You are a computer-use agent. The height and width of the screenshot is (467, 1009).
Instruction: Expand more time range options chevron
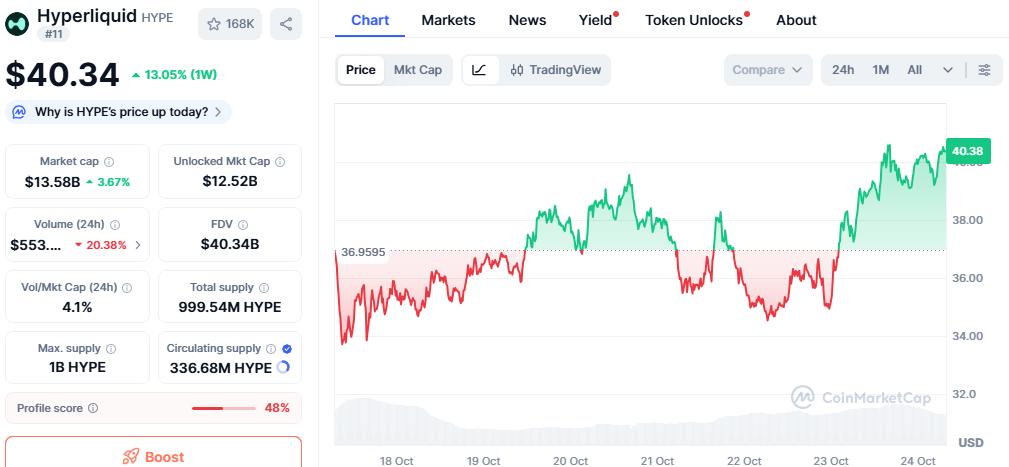click(x=948, y=70)
